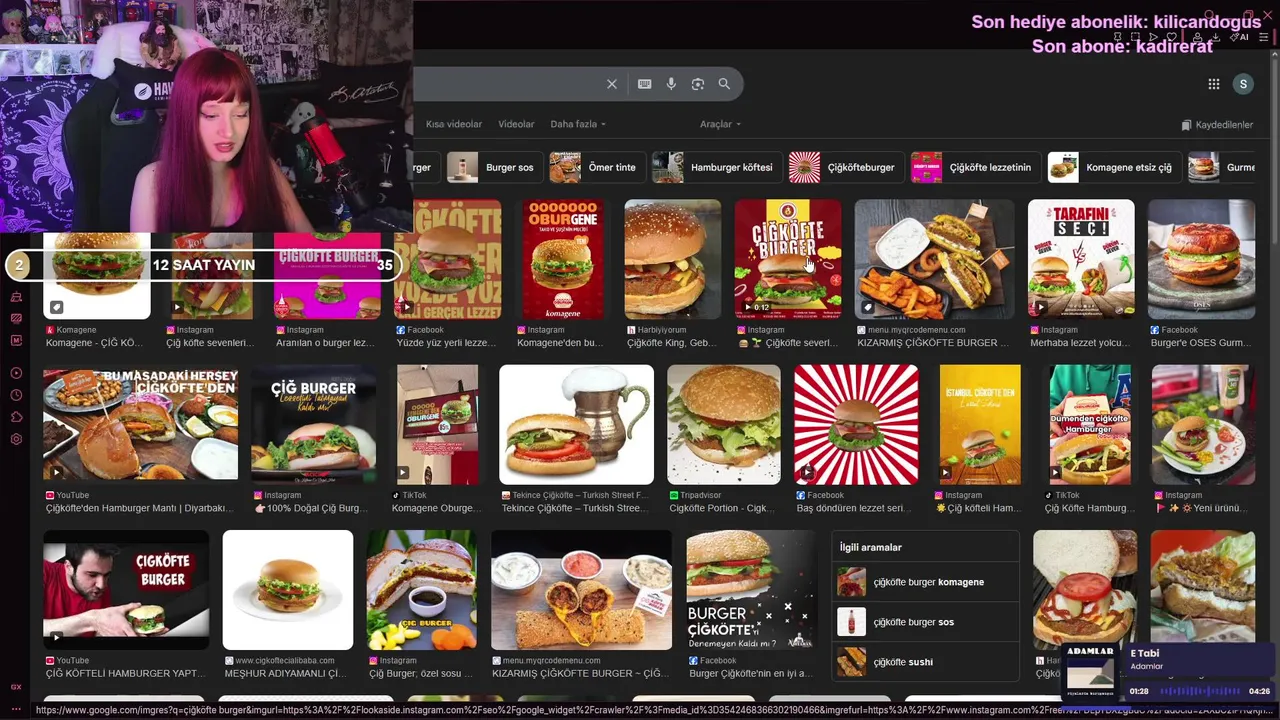Switch to the 'Kısa videolar' tab
The height and width of the screenshot is (720, 1280).
(454, 124)
